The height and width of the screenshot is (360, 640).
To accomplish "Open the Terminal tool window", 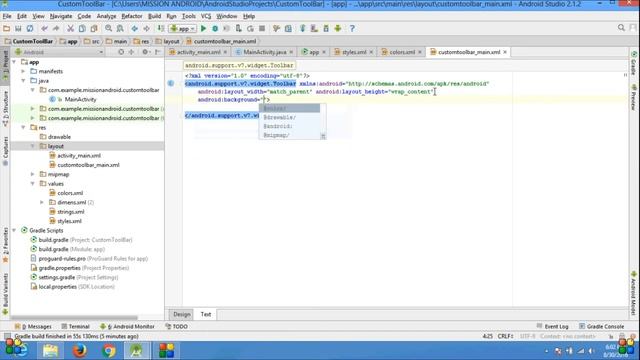I will 76,327.
